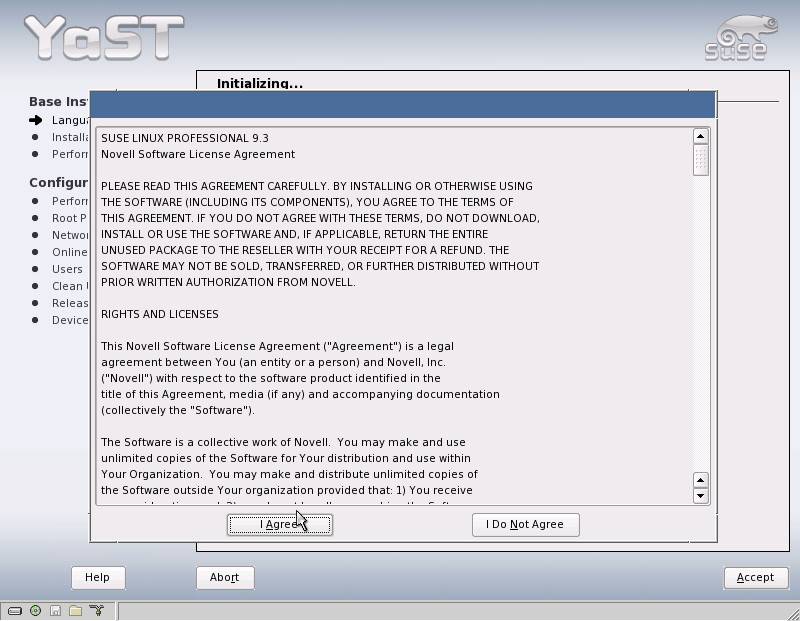Screen dimensions: 800x621
Task: Click the Configuration sidebar heading
Action: coord(58,183)
